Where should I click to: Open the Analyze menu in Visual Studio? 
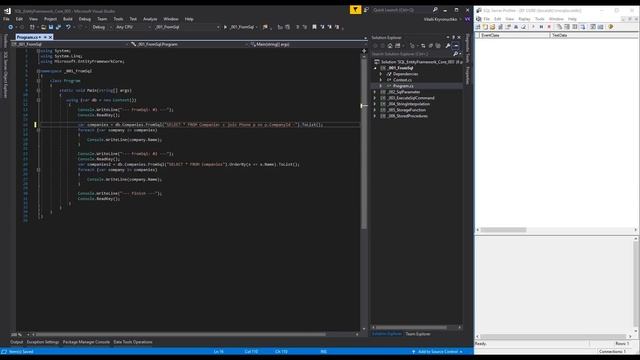tap(150, 19)
